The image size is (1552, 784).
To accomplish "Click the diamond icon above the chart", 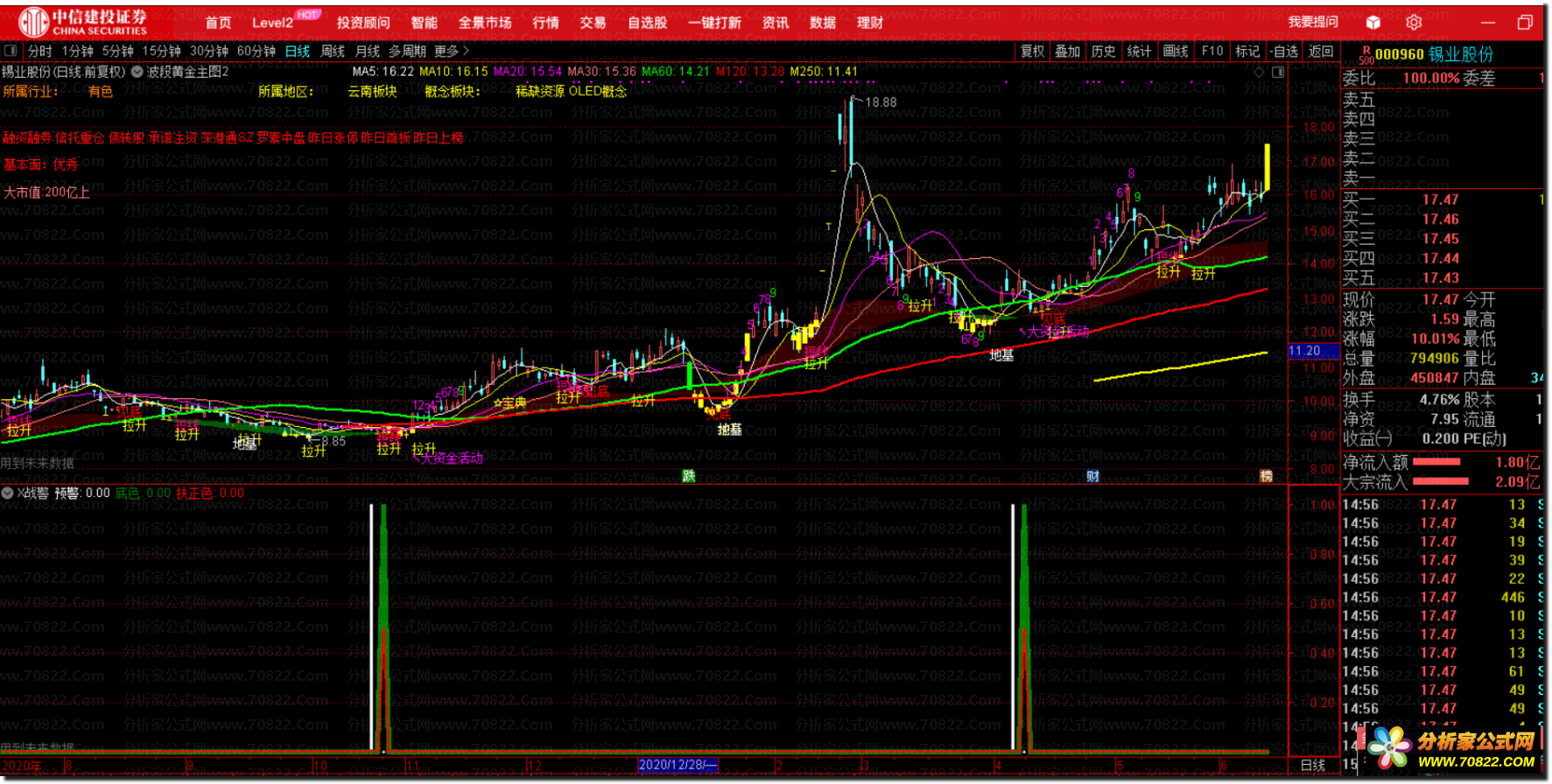I will pyautogui.click(x=1259, y=72).
